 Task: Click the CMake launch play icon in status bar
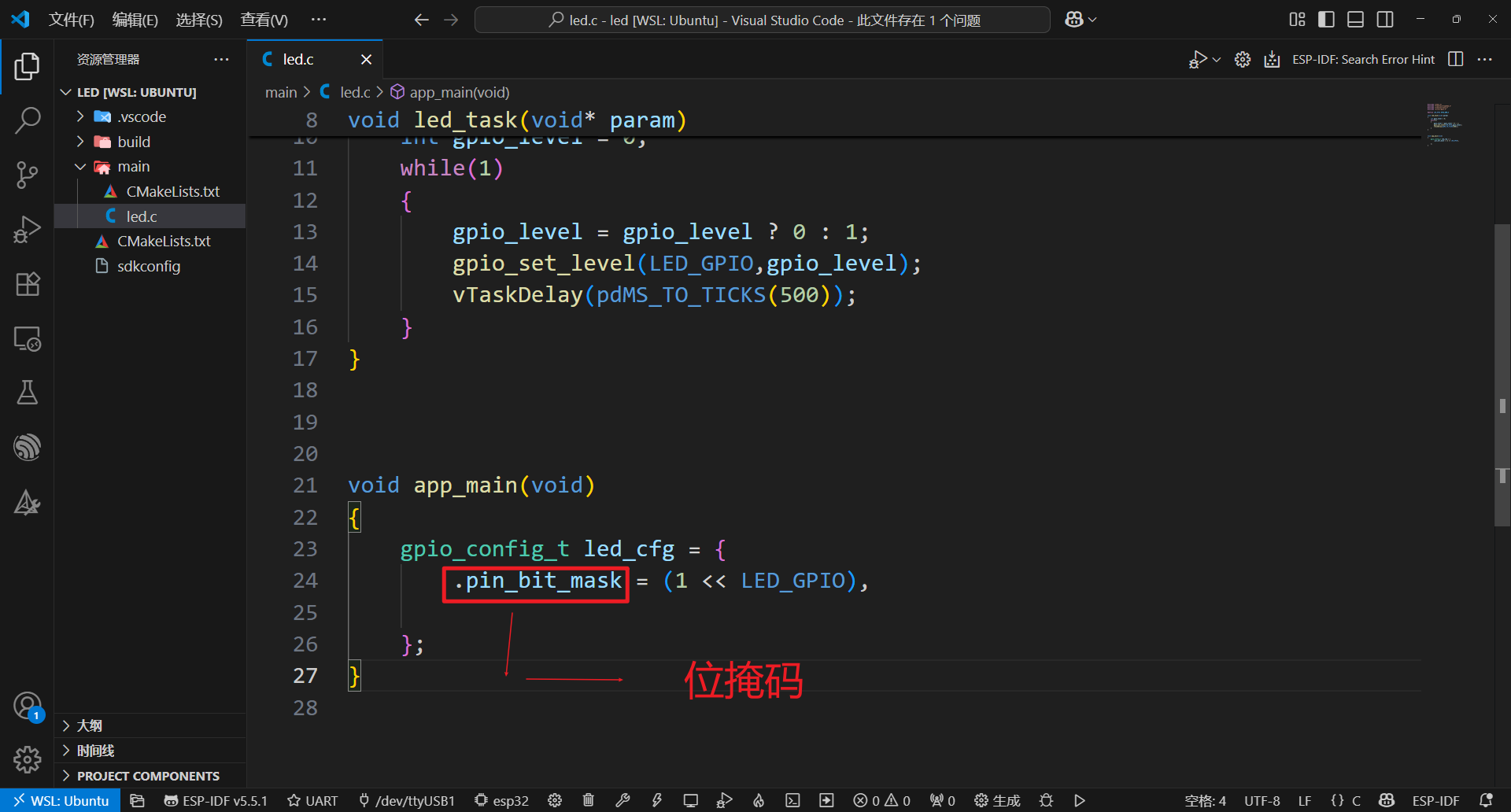[1080, 800]
